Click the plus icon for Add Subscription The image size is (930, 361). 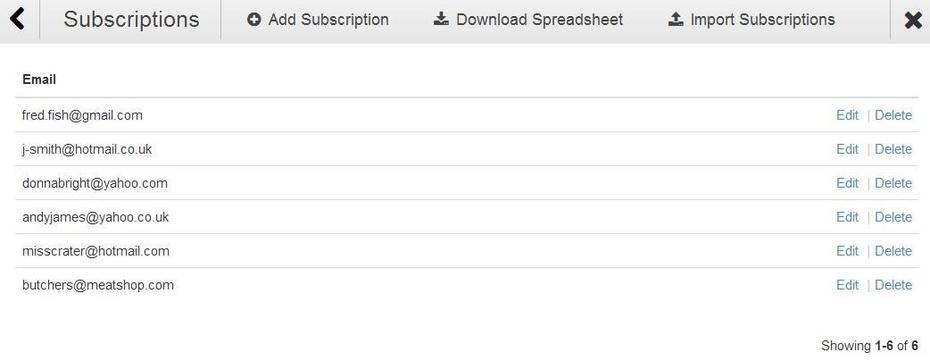tap(254, 20)
